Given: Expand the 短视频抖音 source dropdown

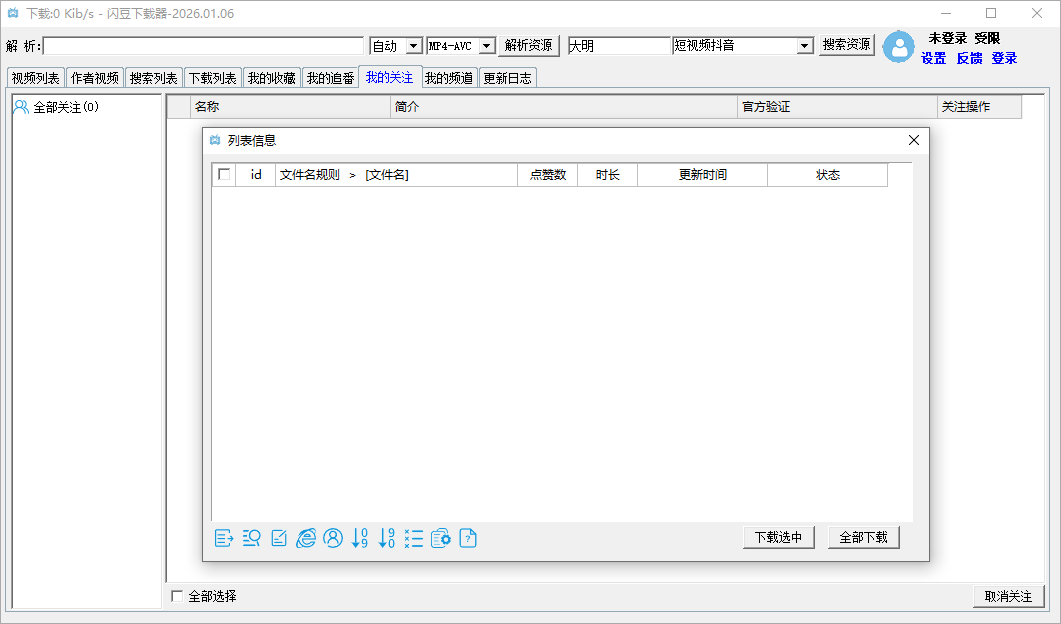Looking at the screenshot, I should pyautogui.click(x=805, y=46).
